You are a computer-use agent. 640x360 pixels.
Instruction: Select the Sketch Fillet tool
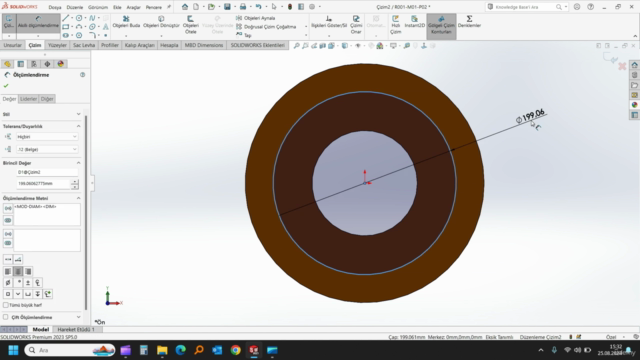coord(92,36)
